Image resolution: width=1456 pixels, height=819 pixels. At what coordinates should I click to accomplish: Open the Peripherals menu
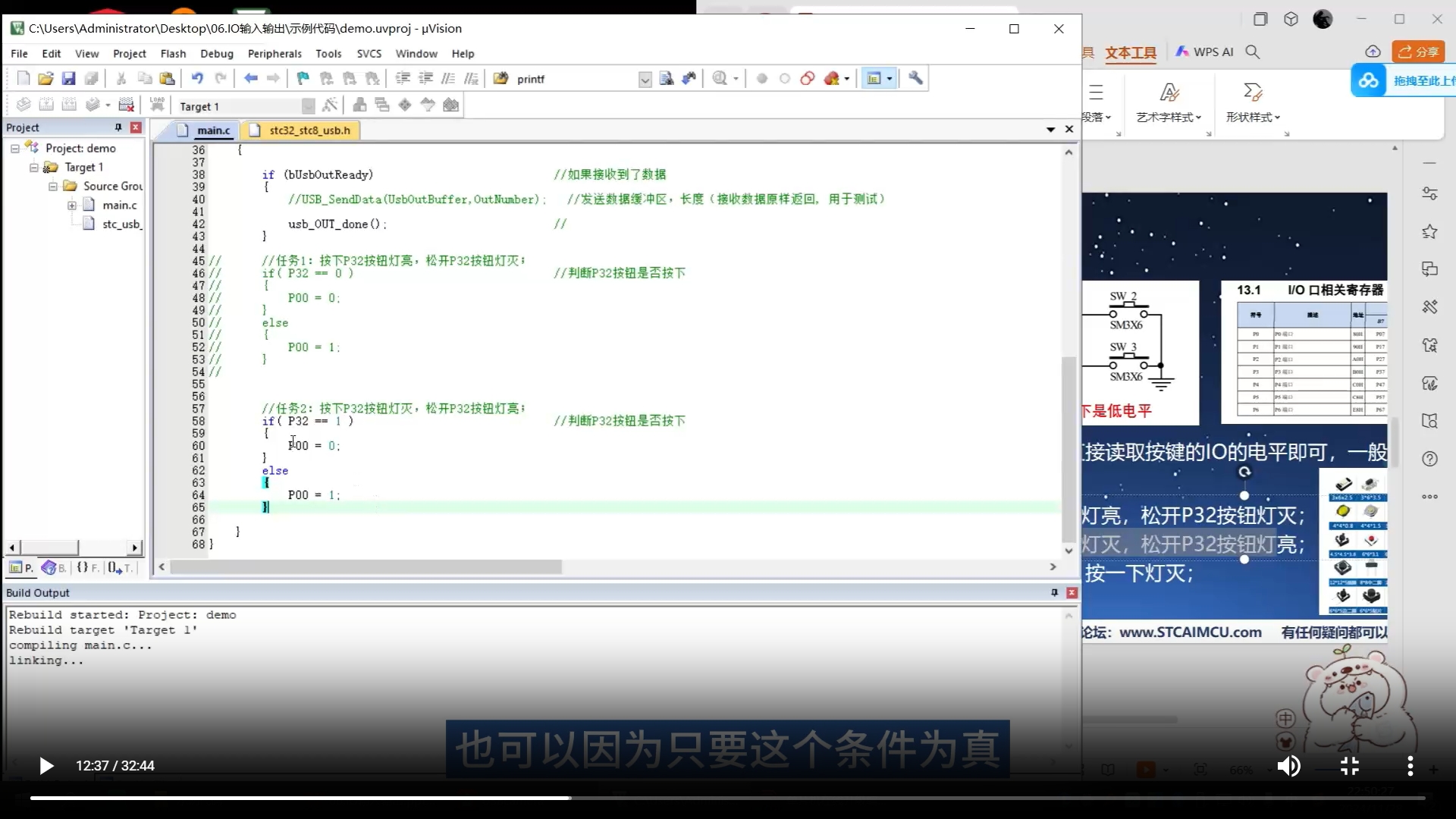click(275, 54)
